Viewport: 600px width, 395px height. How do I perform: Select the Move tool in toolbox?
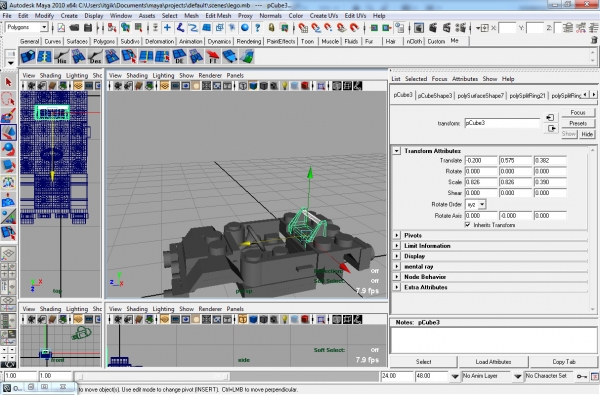[x=8, y=132]
